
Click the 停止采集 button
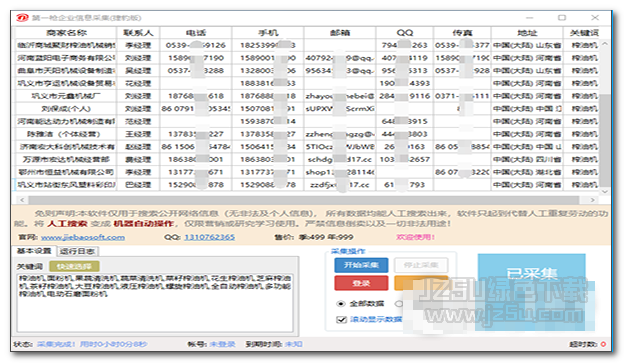coord(421,265)
